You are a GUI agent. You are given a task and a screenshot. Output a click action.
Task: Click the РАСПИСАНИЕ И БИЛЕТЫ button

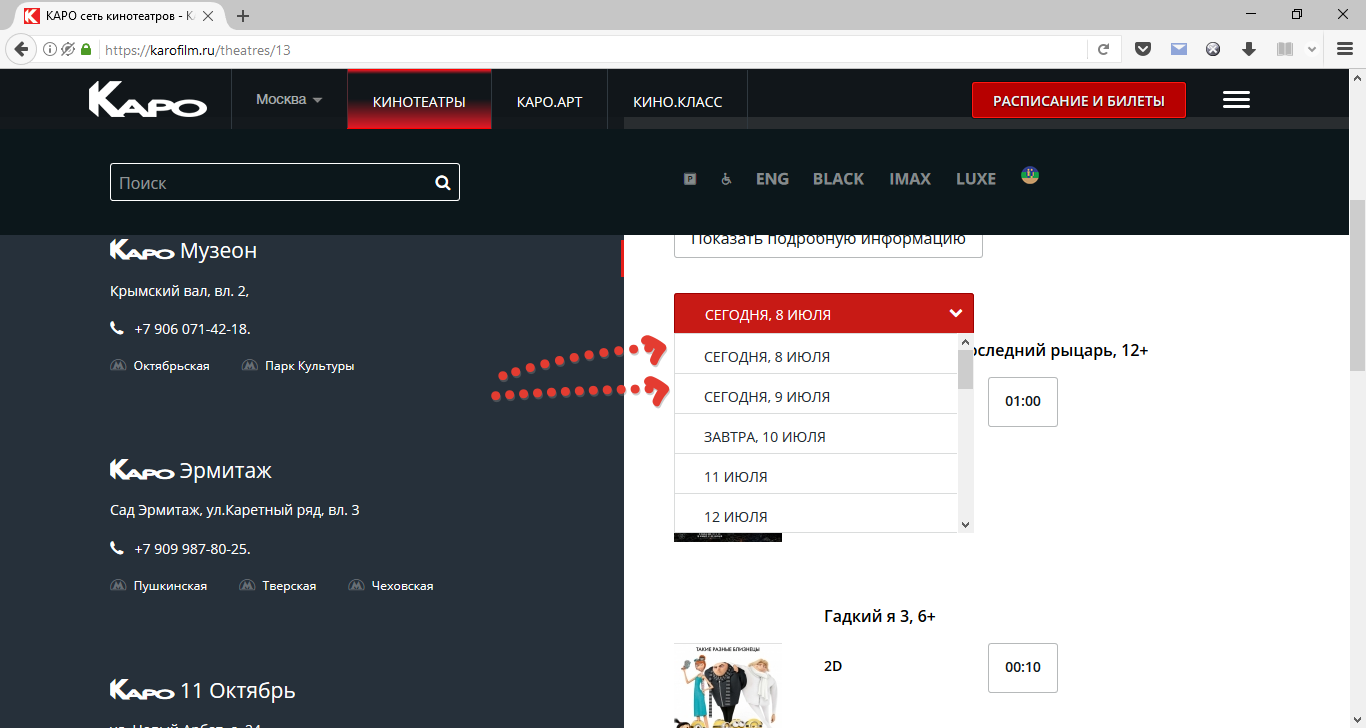point(1079,101)
